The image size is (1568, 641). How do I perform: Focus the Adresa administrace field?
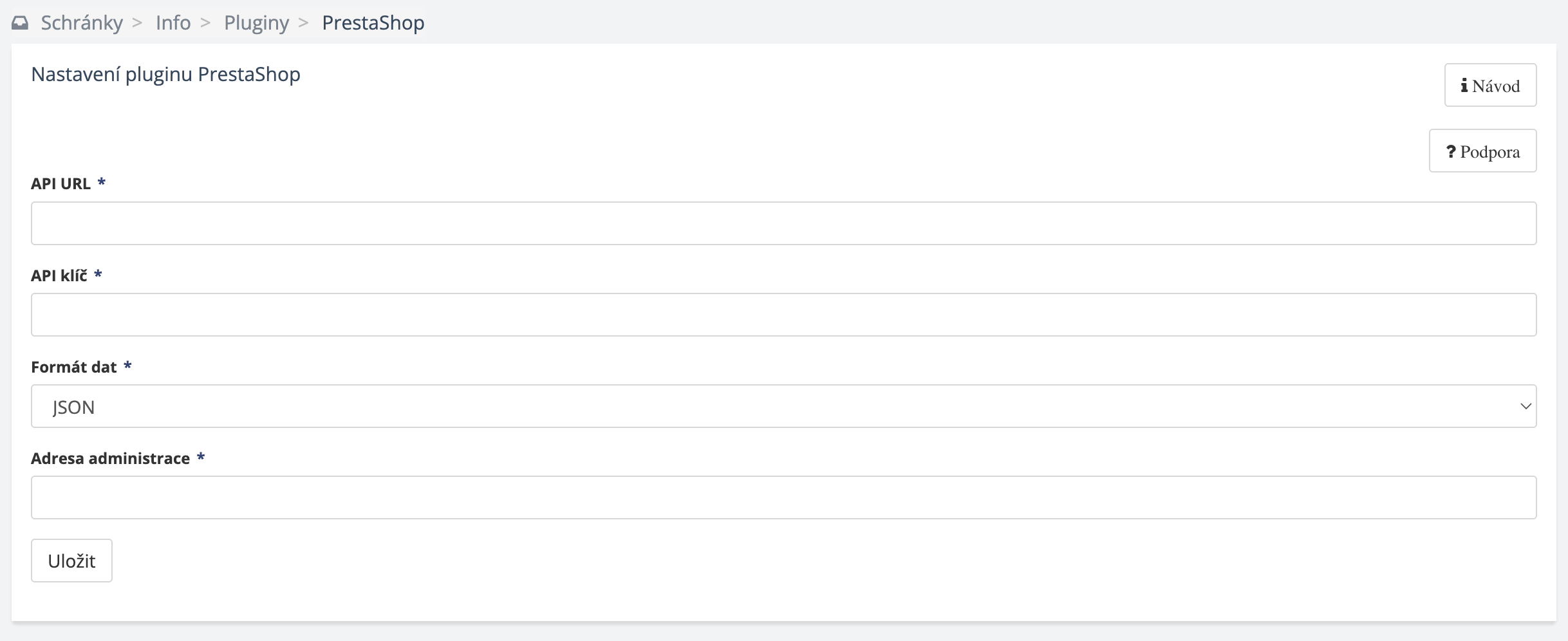pos(783,497)
